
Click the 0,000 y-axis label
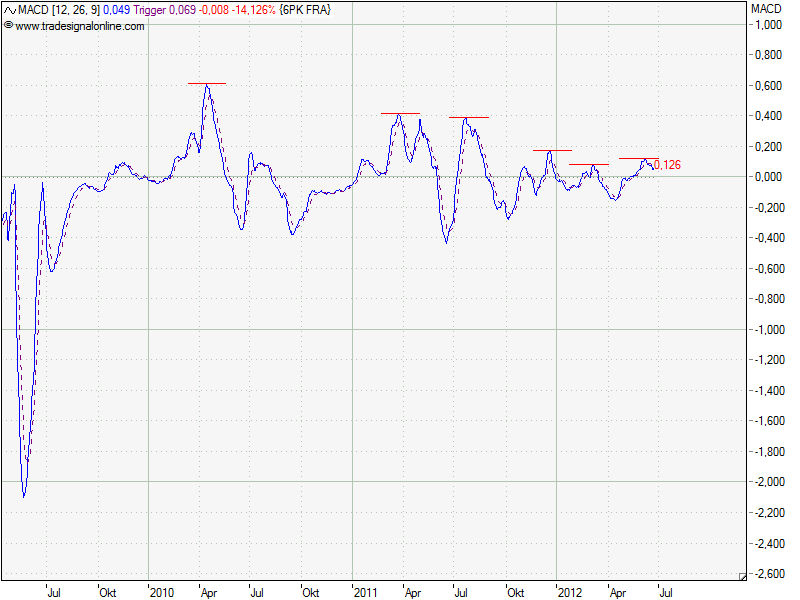(768, 177)
